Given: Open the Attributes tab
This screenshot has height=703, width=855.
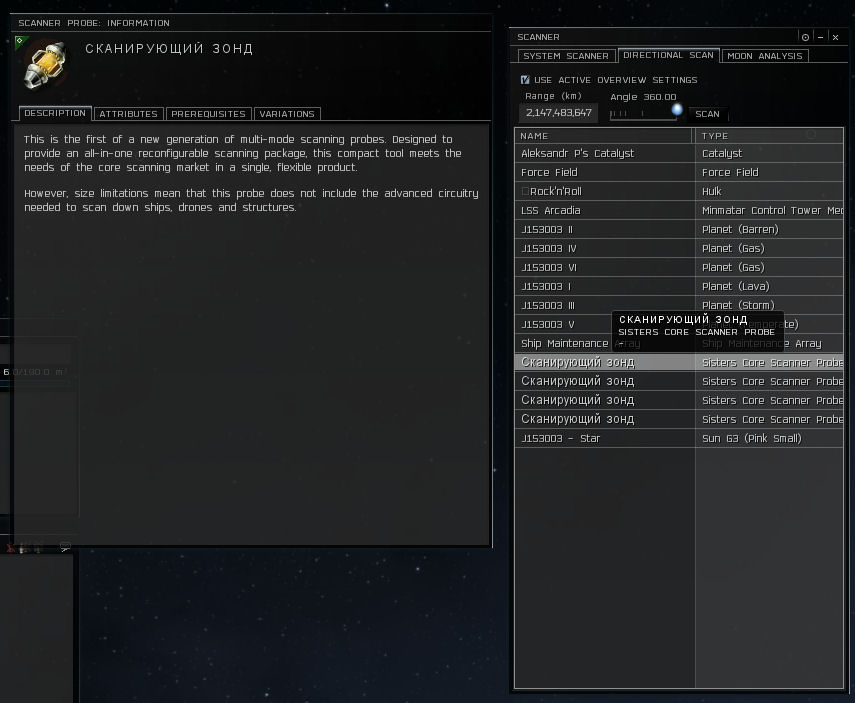Looking at the screenshot, I should [128, 113].
